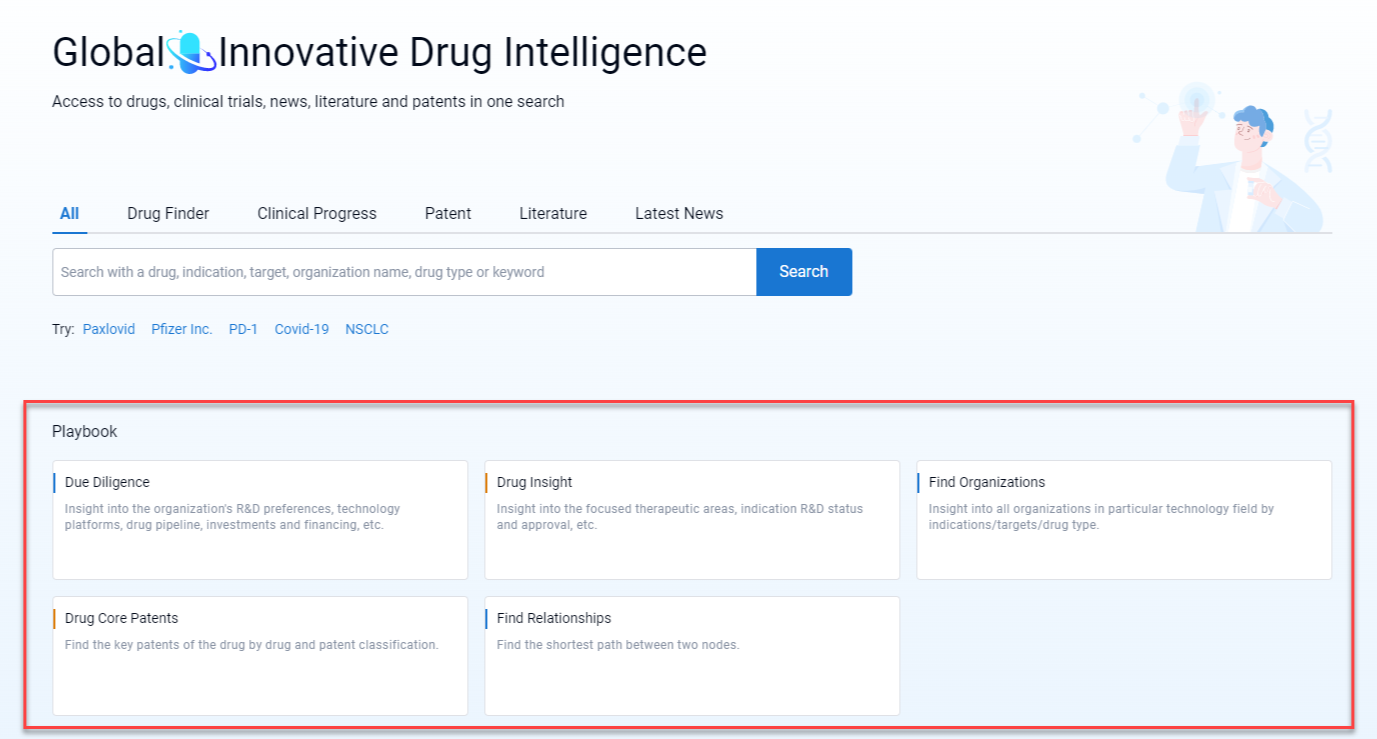
Task: Open the Clinical Progress tab
Action: click(x=317, y=213)
